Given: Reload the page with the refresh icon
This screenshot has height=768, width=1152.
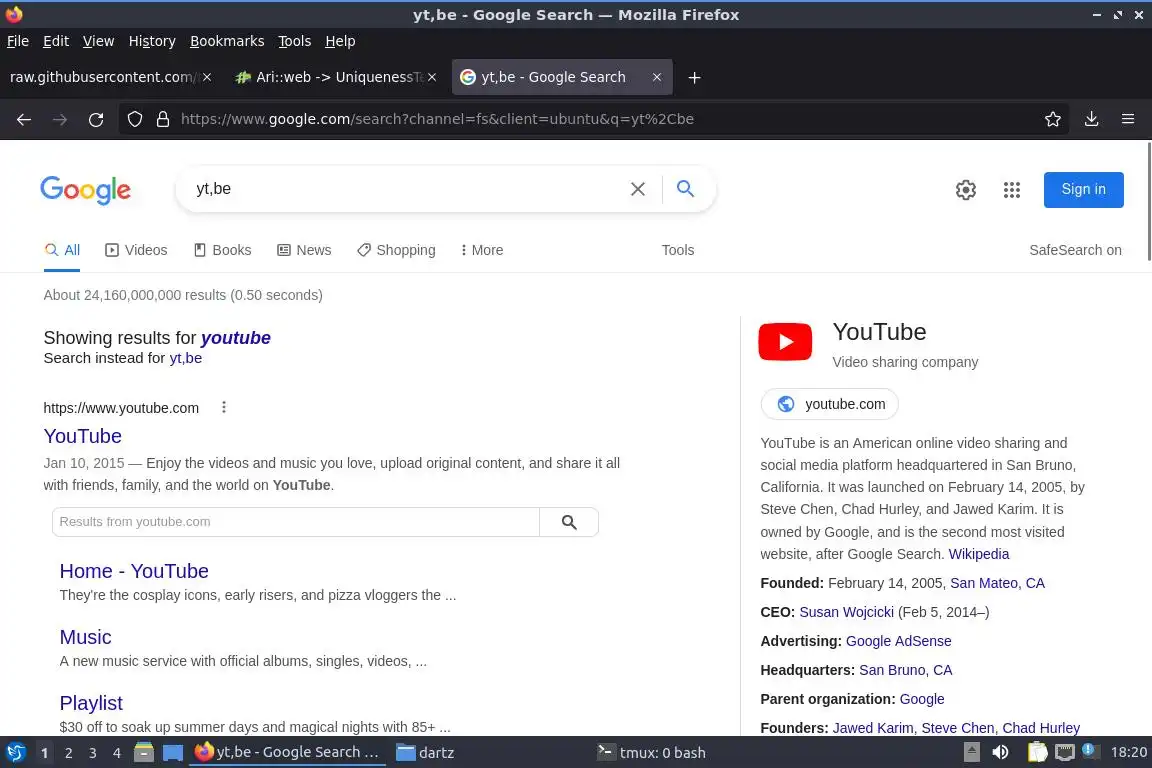Looking at the screenshot, I should tap(96, 119).
